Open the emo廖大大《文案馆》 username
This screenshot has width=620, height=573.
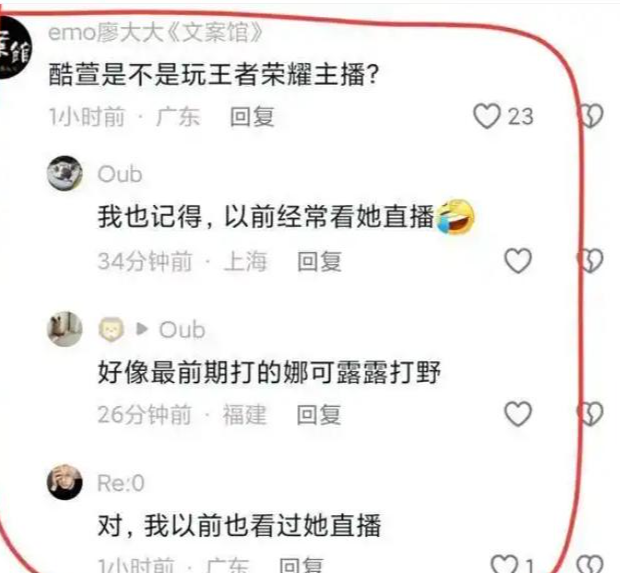(x=155, y=32)
